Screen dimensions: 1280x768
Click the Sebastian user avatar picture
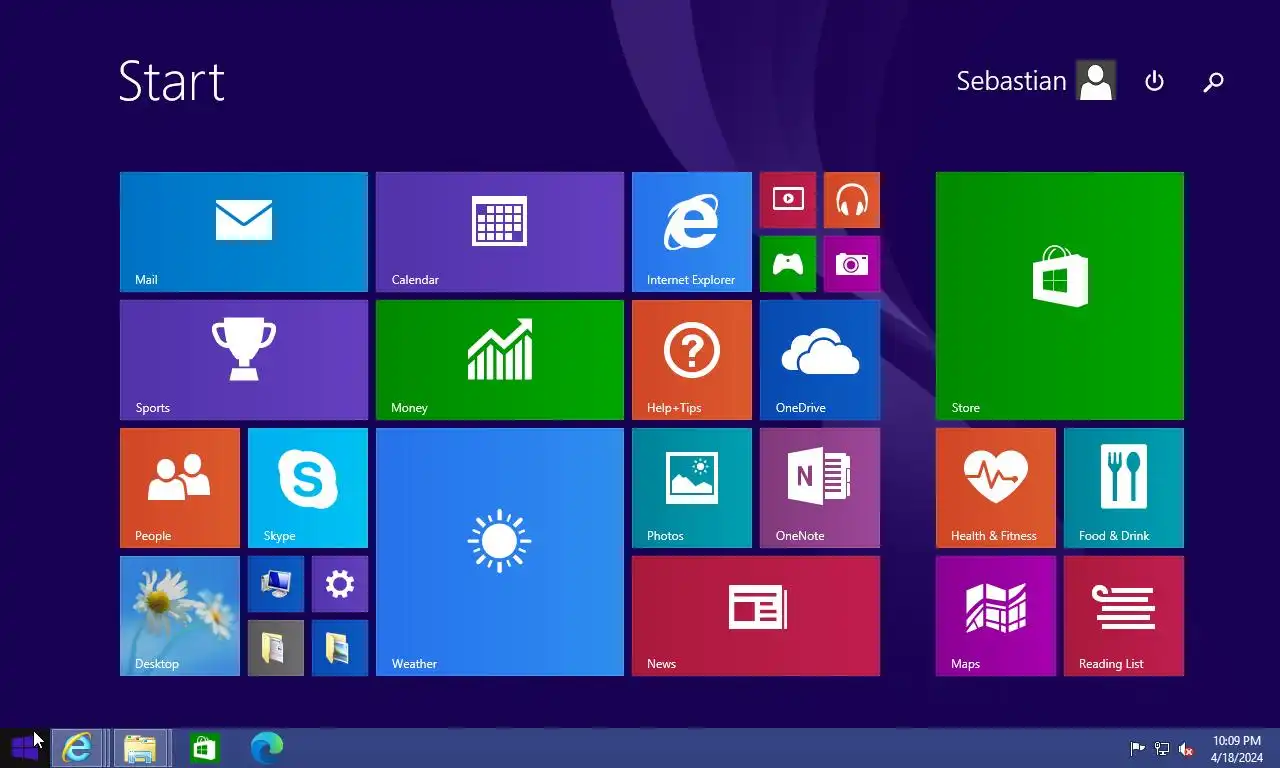coord(1096,81)
